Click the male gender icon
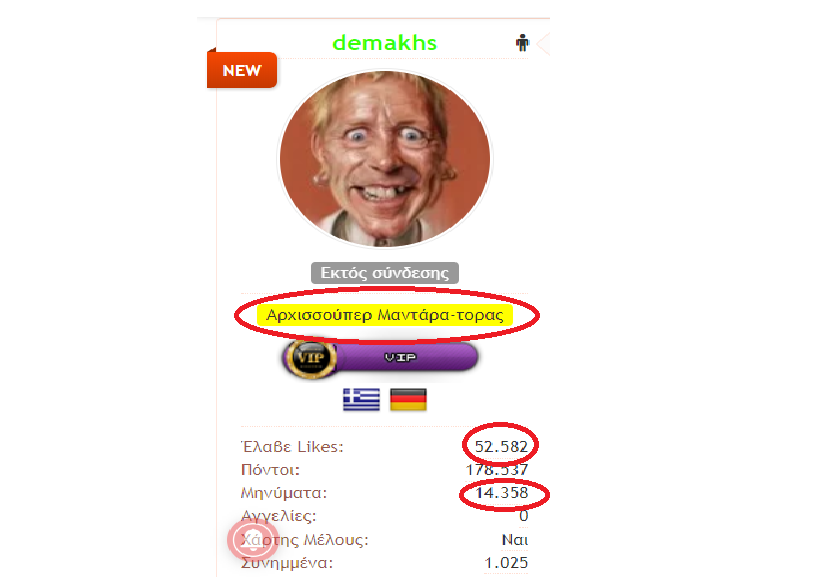 [x=522, y=42]
